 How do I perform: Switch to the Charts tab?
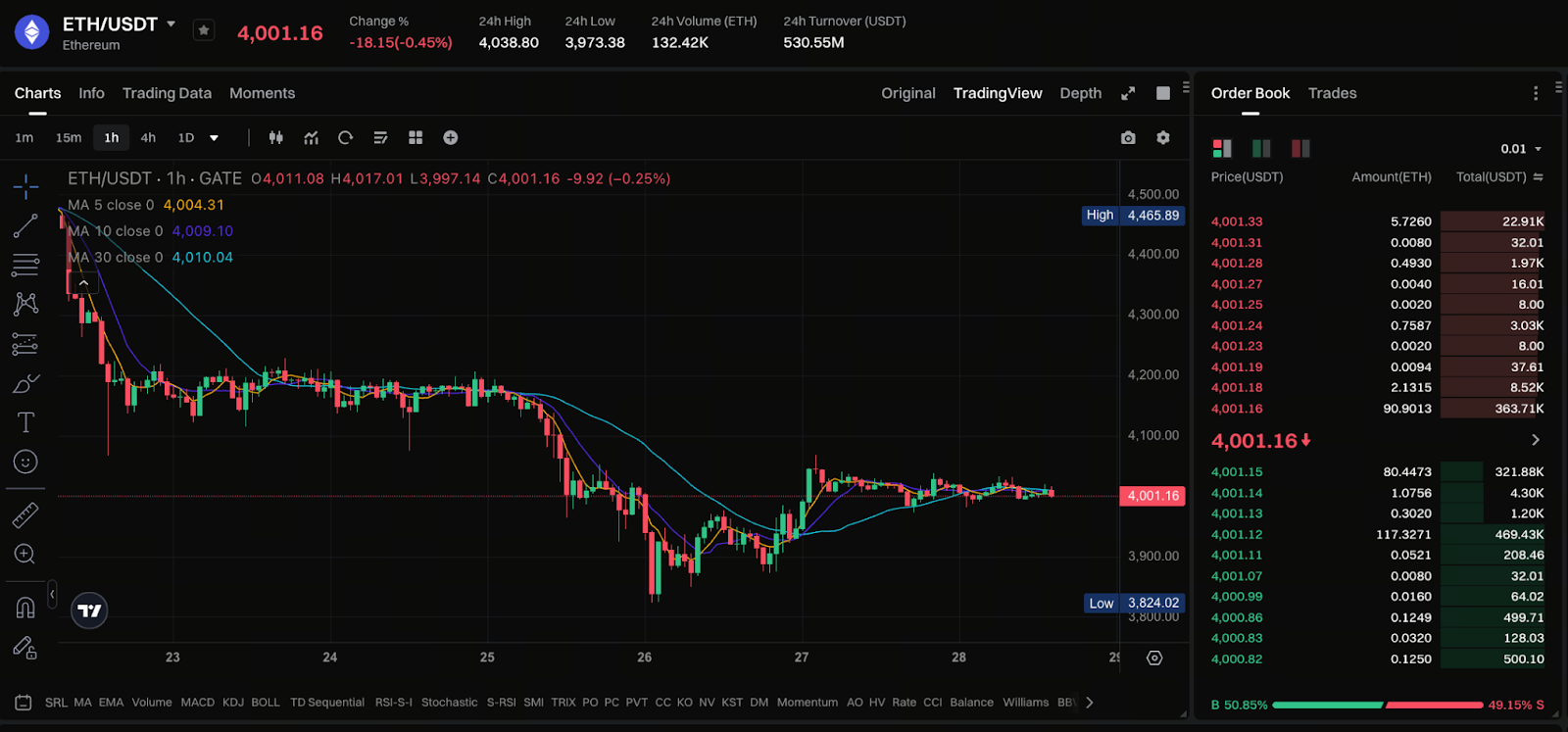click(37, 93)
